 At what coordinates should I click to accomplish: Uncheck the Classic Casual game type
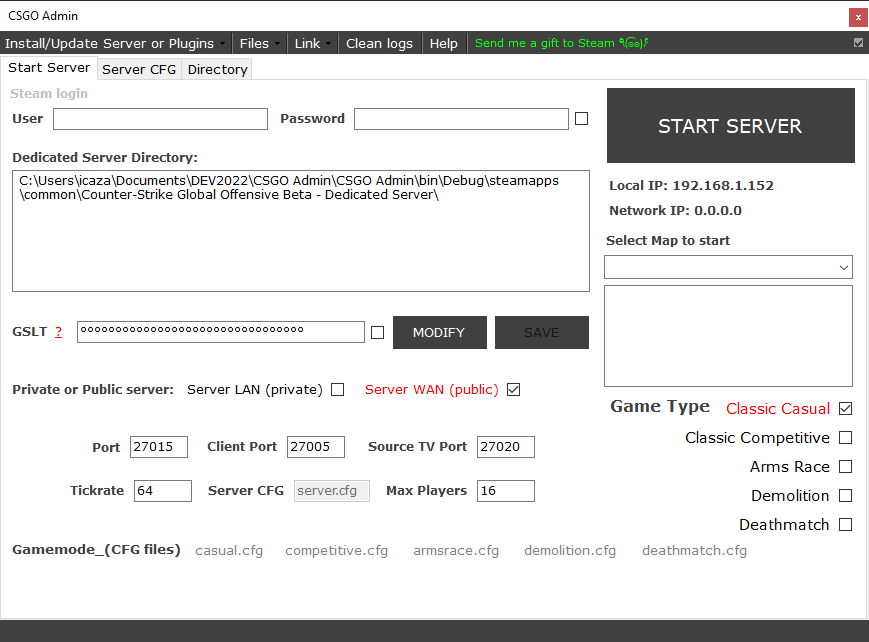coord(845,409)
